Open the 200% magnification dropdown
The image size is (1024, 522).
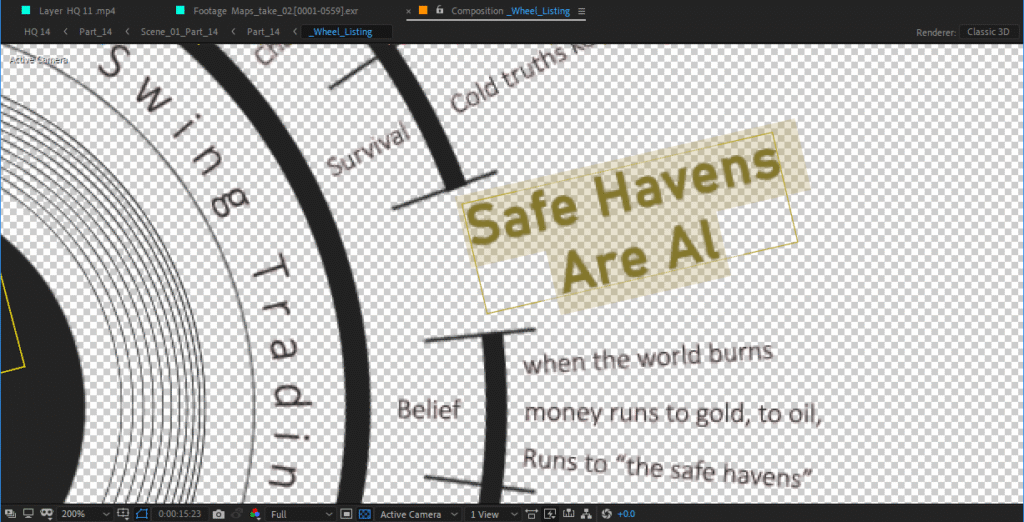[x=86, y=514]
